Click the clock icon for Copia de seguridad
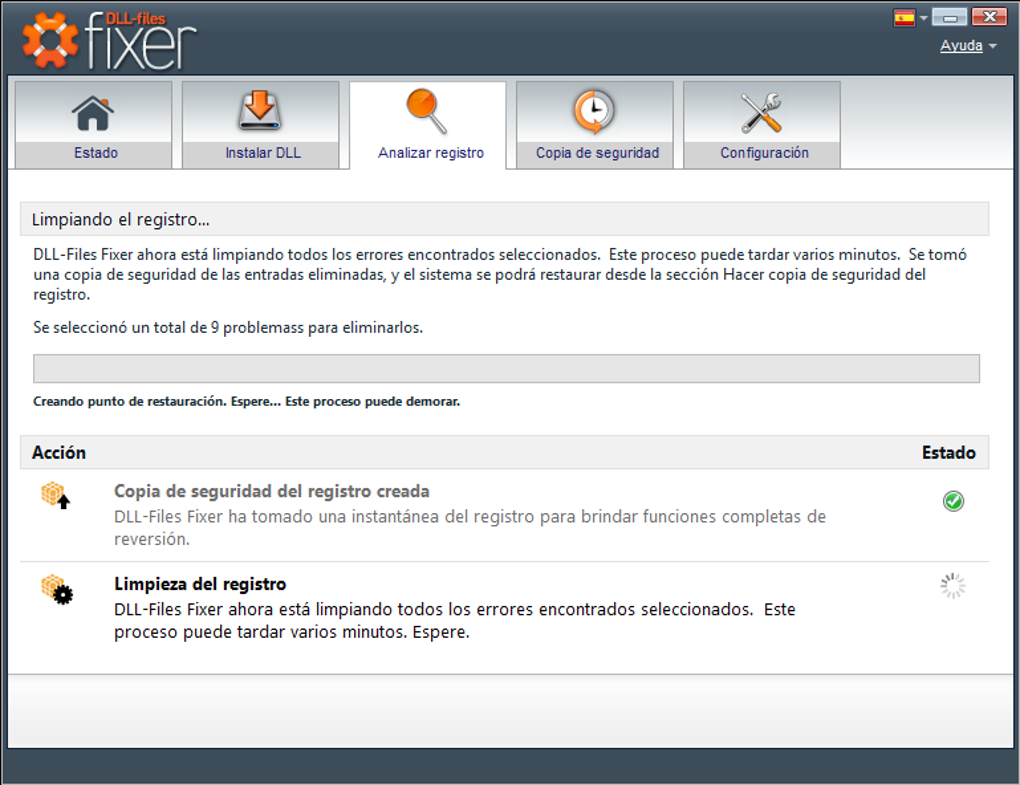The height and width of the screenshot is (785, 1020). 594,111
